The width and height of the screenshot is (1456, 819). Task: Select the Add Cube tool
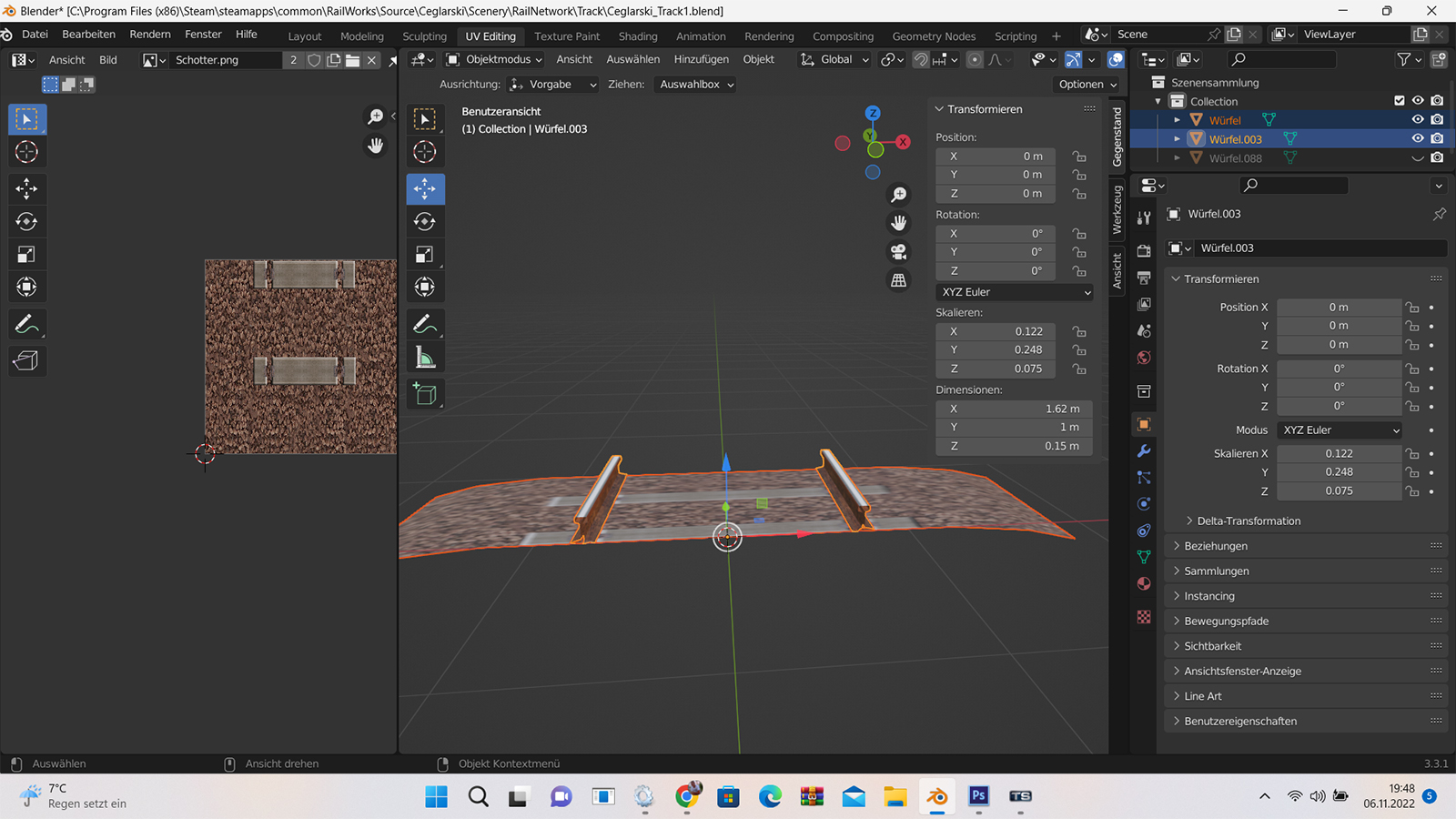click(425, 394)
